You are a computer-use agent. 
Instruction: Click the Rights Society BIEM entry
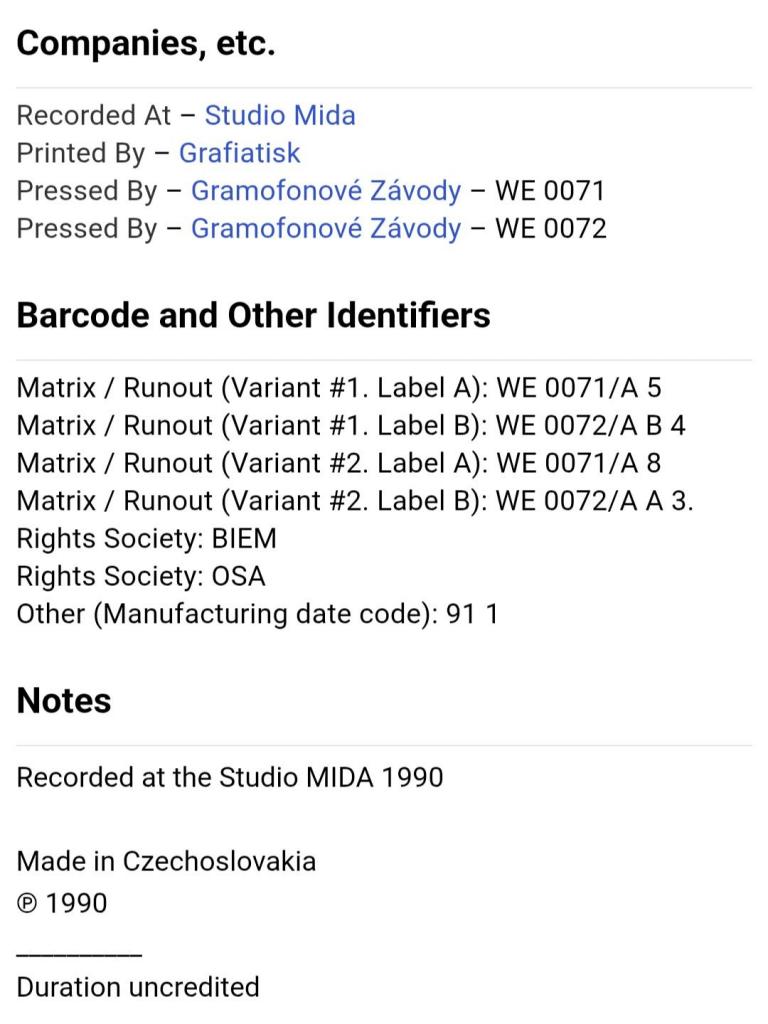point(147,539)
